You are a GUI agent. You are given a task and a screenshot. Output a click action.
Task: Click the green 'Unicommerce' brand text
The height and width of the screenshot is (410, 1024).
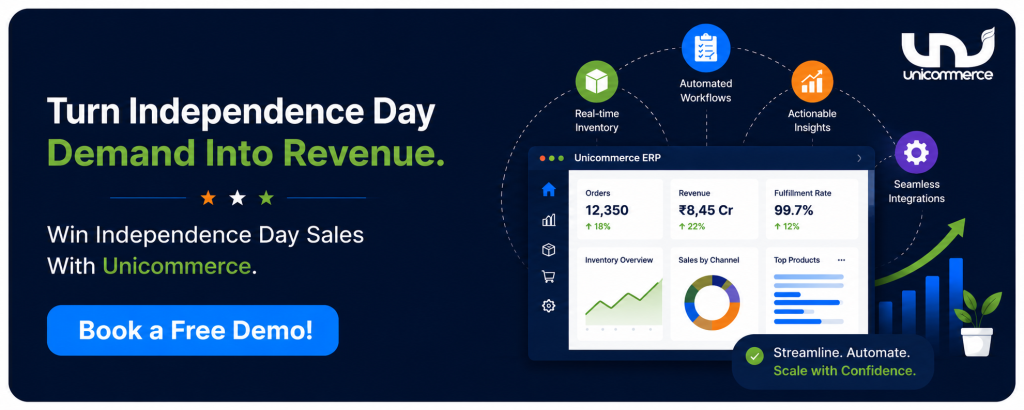[176, 266]
